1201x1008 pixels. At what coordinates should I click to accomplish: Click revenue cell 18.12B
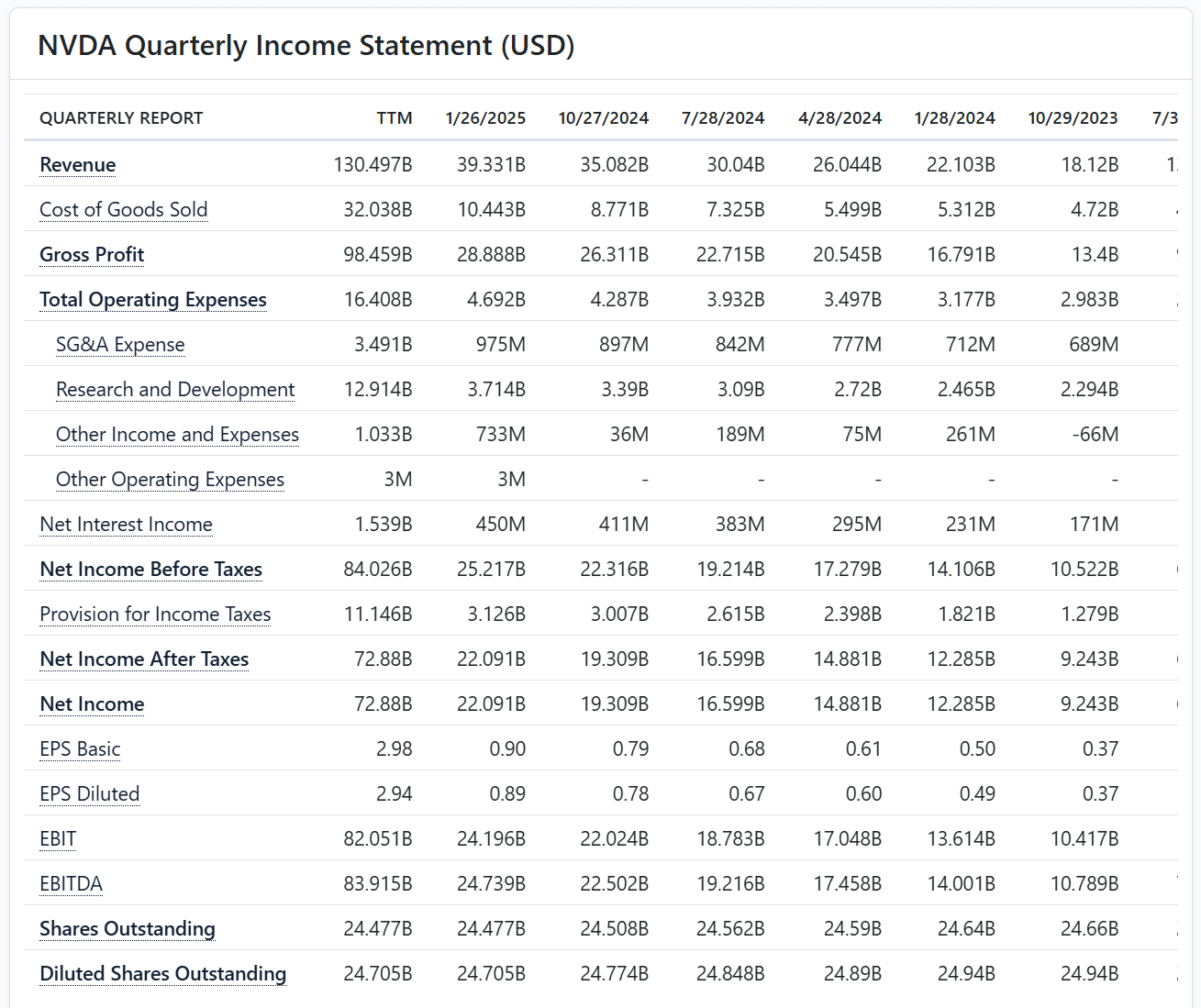point(1090,165)
